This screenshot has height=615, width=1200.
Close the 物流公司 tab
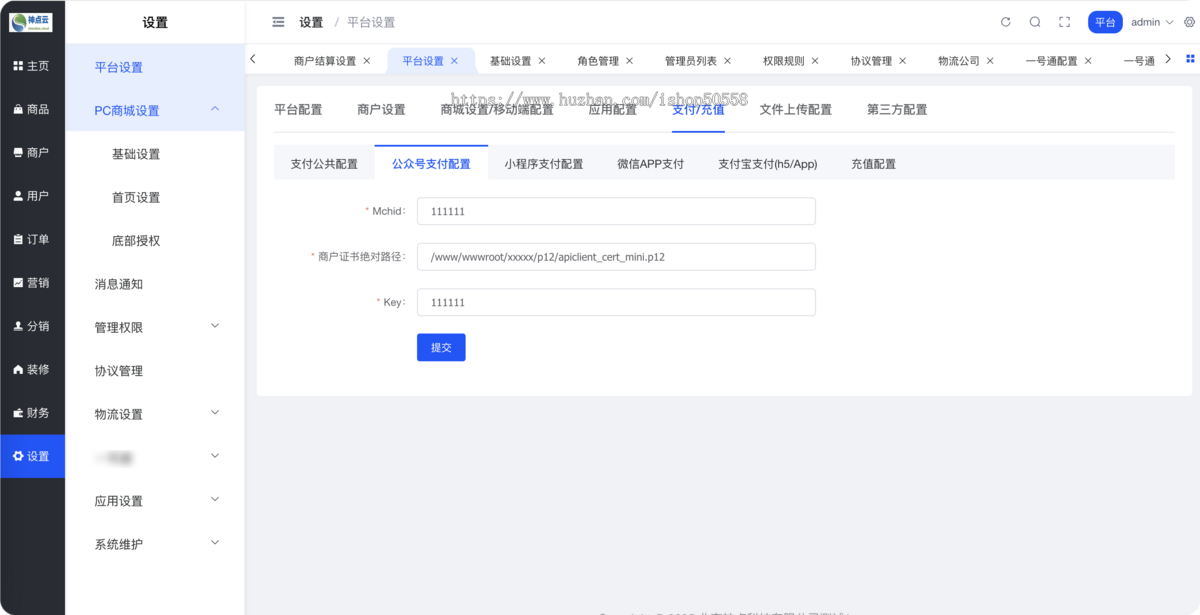(x=990, y=61)
